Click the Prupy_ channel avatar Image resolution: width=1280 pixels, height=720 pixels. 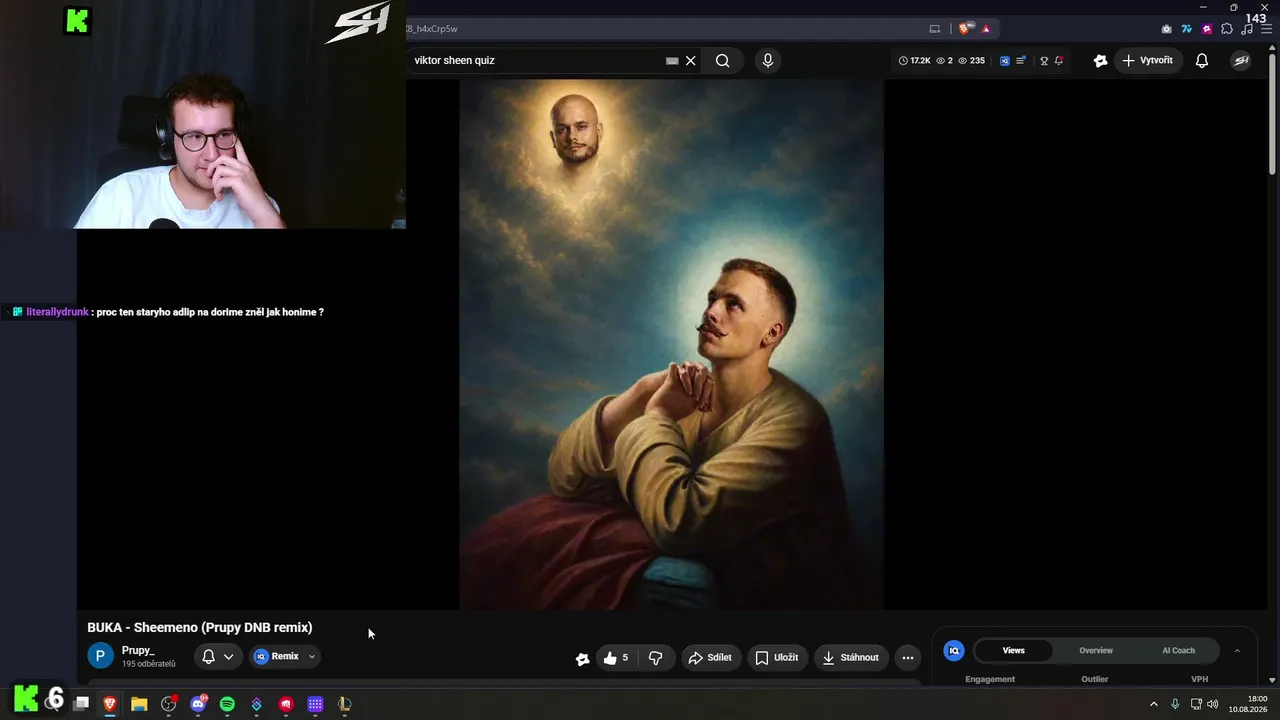[100, 656]
